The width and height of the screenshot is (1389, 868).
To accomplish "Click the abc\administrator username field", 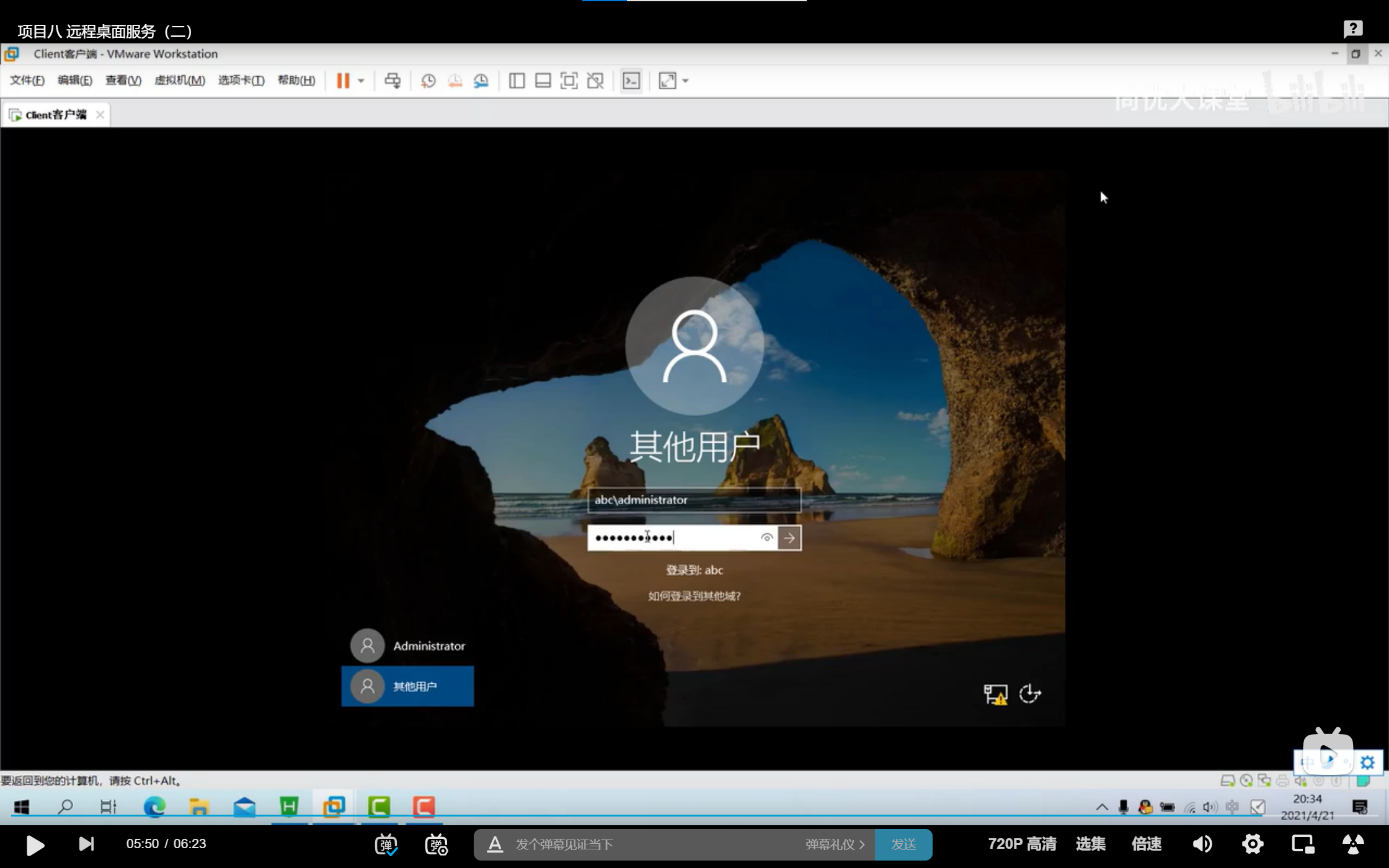I will 694,500.
